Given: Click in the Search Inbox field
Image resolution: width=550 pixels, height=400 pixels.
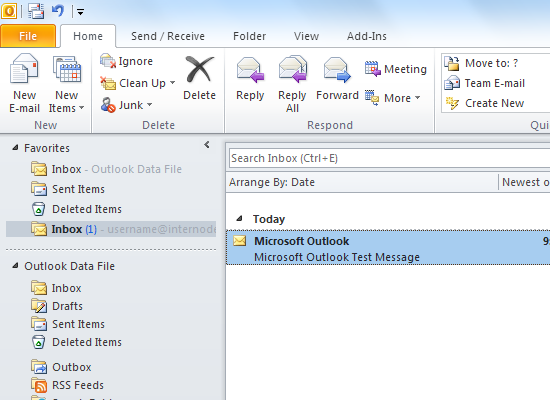Looking at the screenshot, I should (389, 158).
